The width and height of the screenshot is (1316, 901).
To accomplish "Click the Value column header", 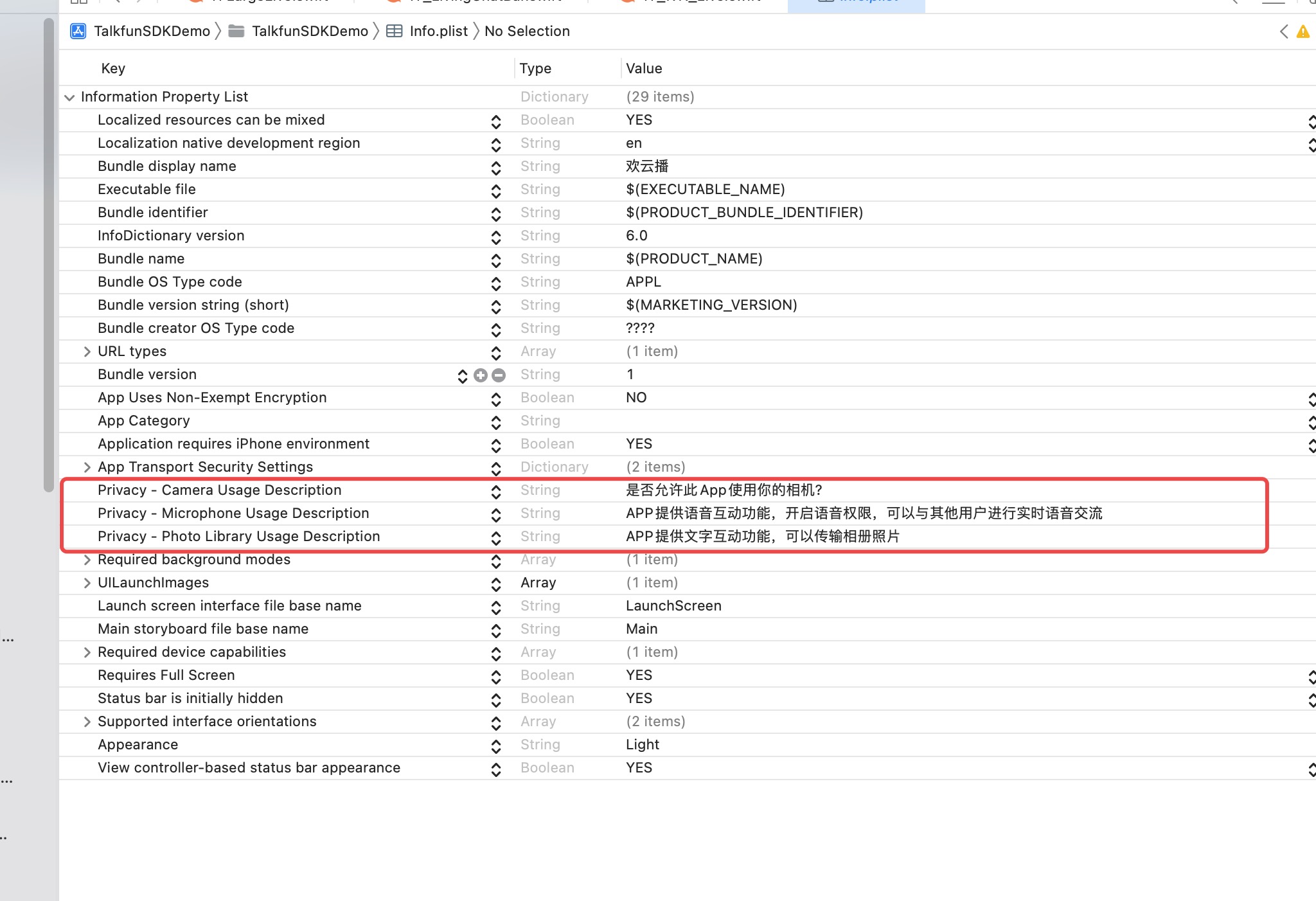I will coord(644,68).
